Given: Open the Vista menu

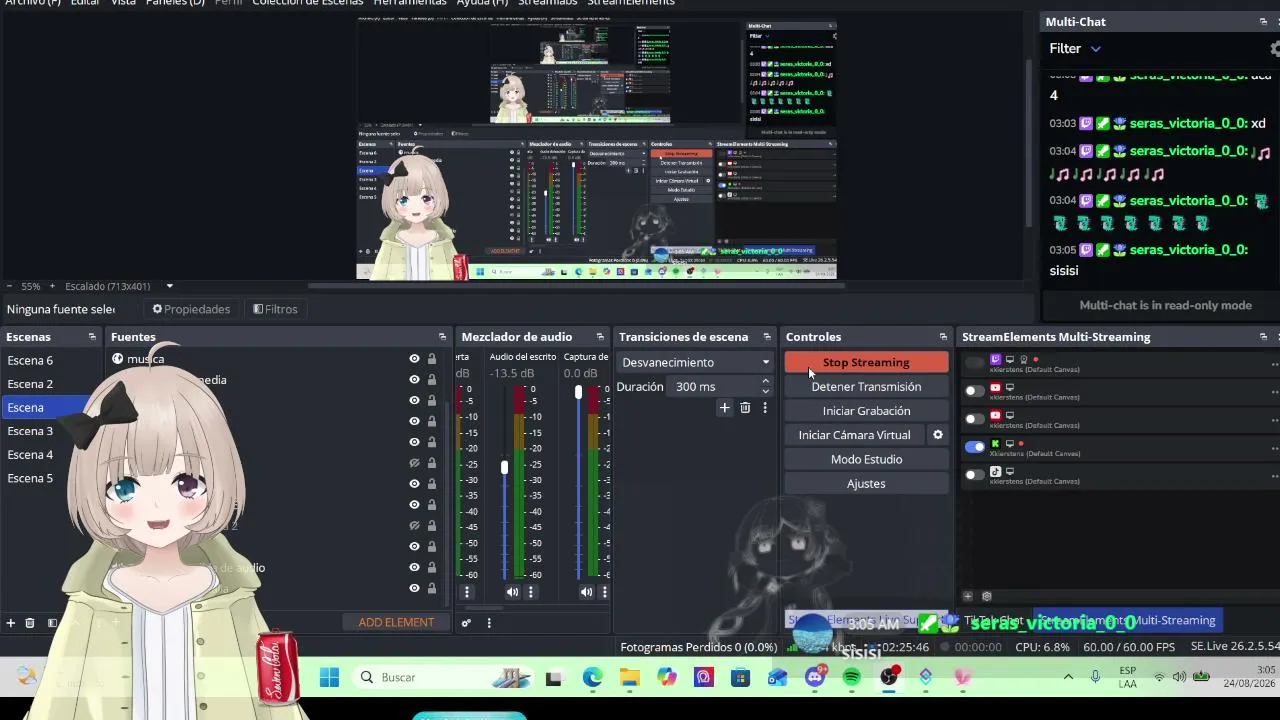Looking at the screenshot, I should (123, 3).
